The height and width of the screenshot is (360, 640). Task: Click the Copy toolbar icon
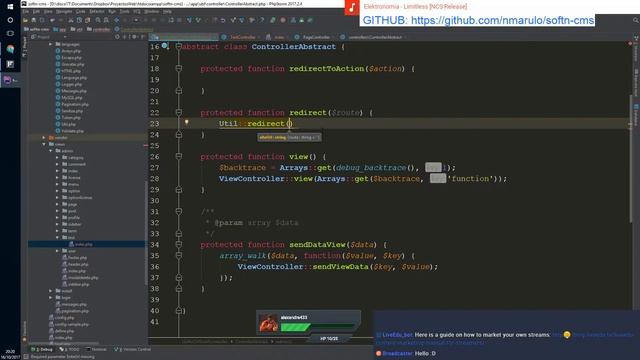tap(79, 20)
